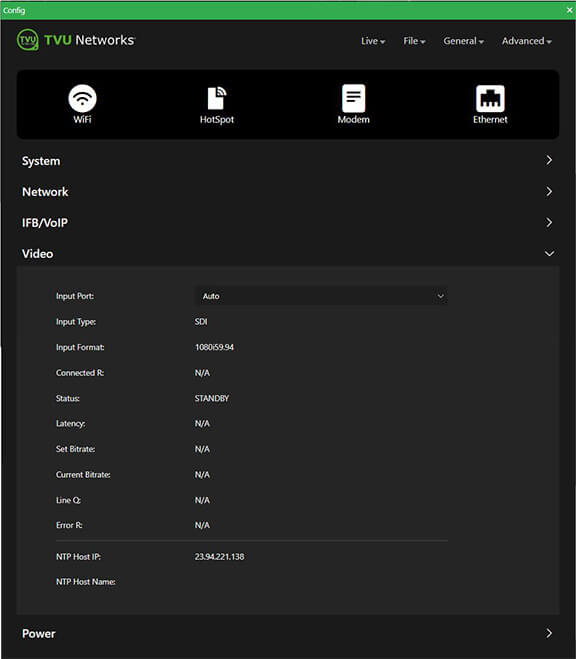This screenshot has width=576, height=659.
Task: Expand the Network section
Action: [288, 192]
